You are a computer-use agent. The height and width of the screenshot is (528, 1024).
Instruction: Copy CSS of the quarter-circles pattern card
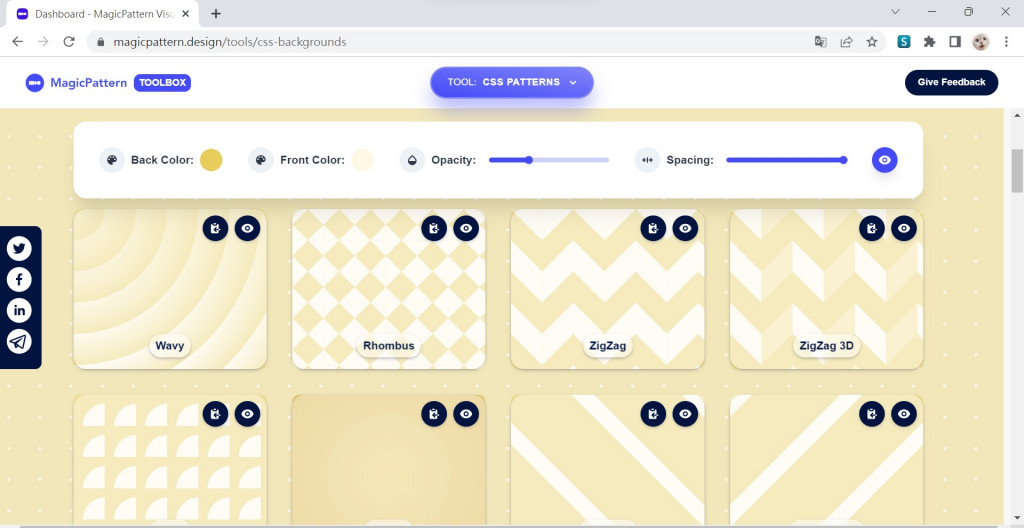[x=216, y=414]
